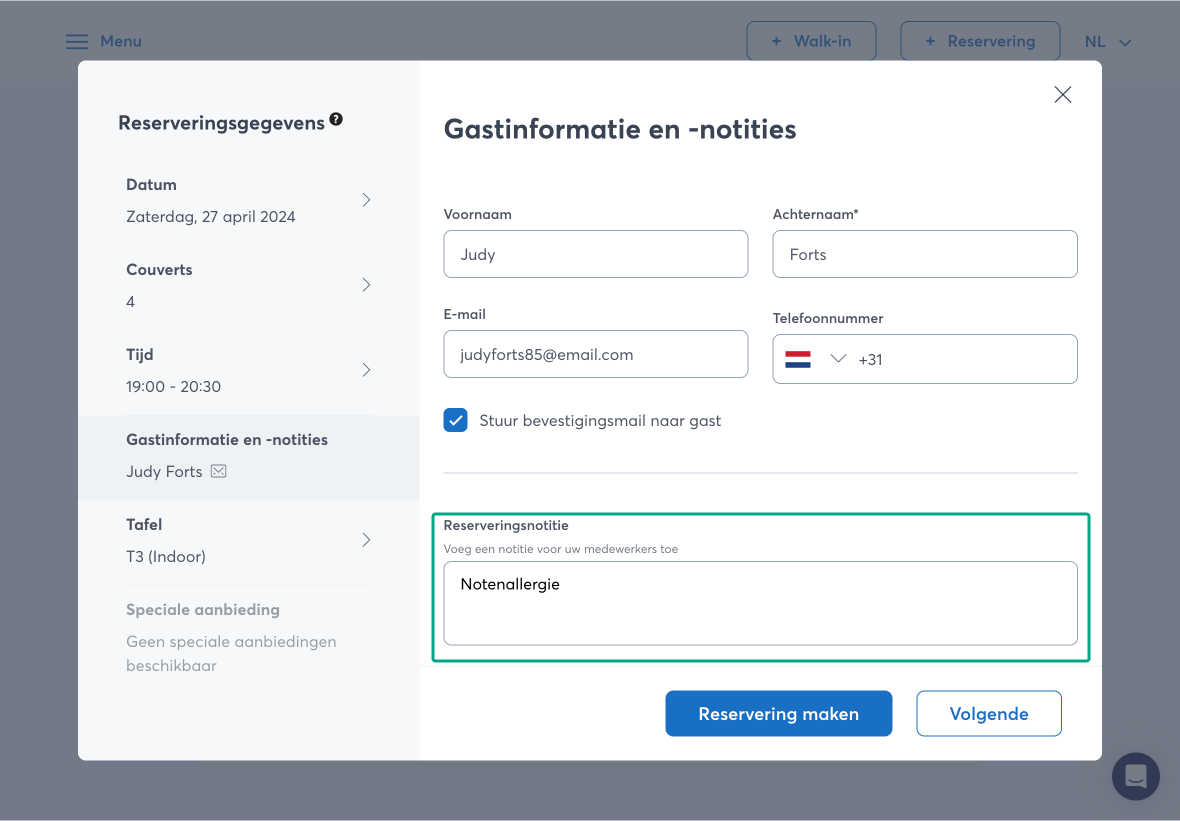
Task: Click the envelope icon next to Judy Forts
Action: 218,471
